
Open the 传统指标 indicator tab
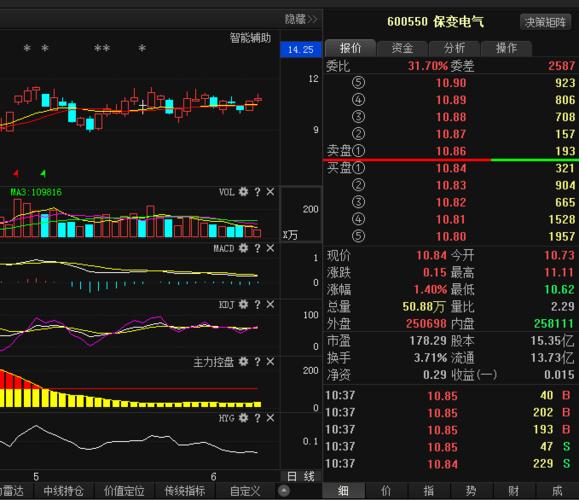pos(185,491)
